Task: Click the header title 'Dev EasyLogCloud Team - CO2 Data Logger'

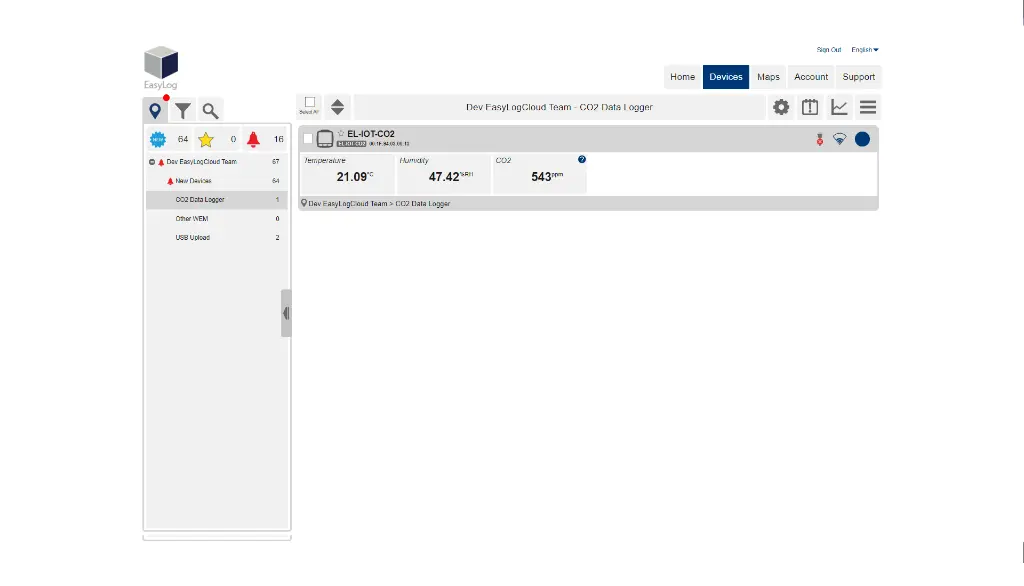Action: 559,107
